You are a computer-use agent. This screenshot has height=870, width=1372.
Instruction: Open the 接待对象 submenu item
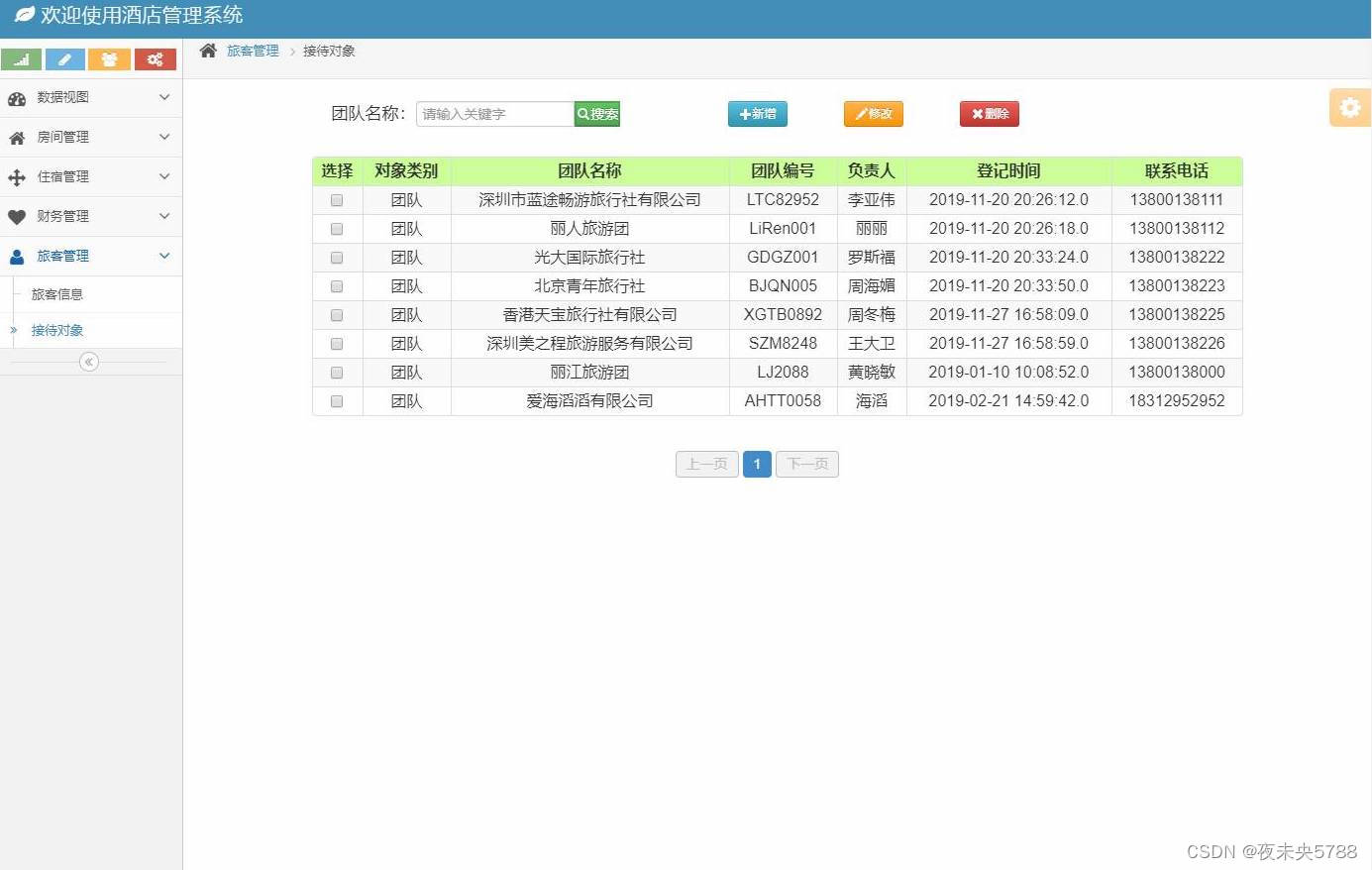click(x=57, y=330)
